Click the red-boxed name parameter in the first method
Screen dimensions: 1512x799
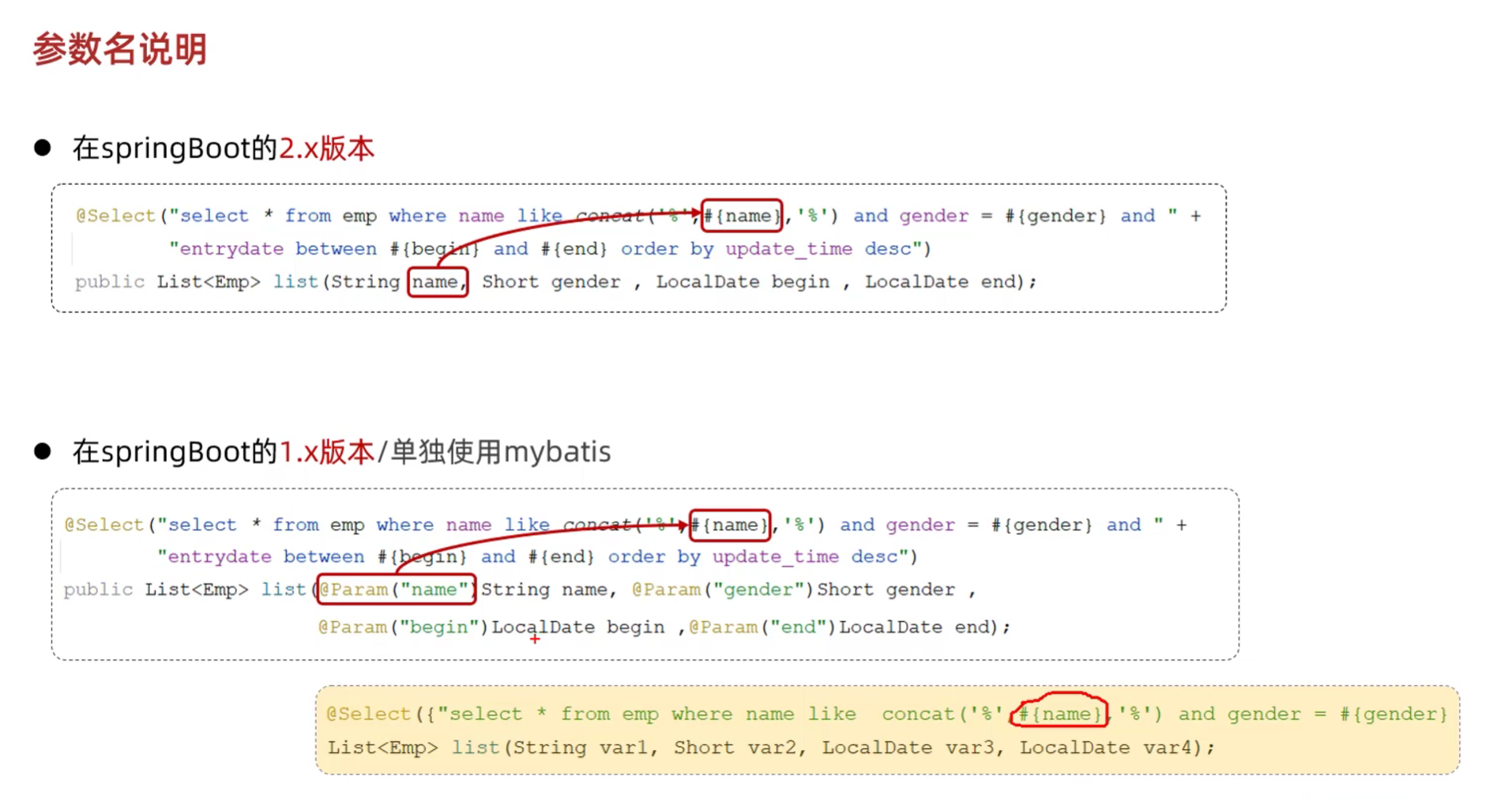(x=437, y=282)
